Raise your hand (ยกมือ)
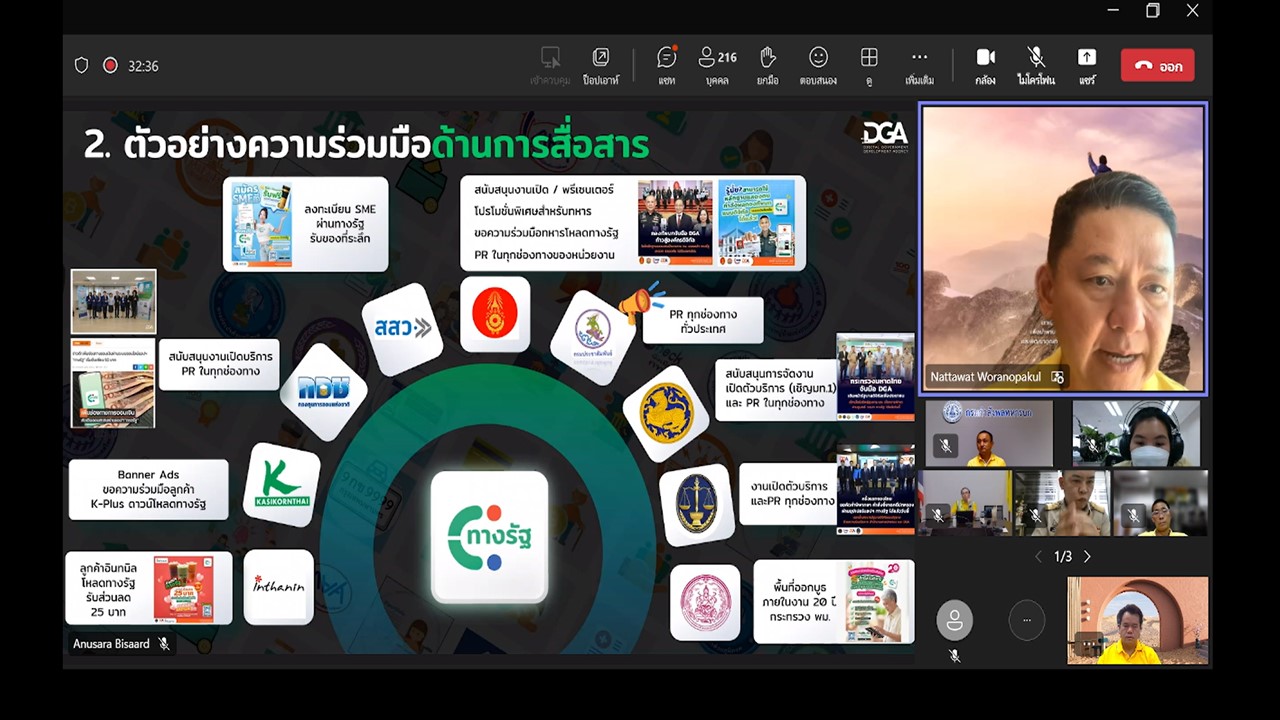This screenshot has width=1280, height=720. (767, 65)
